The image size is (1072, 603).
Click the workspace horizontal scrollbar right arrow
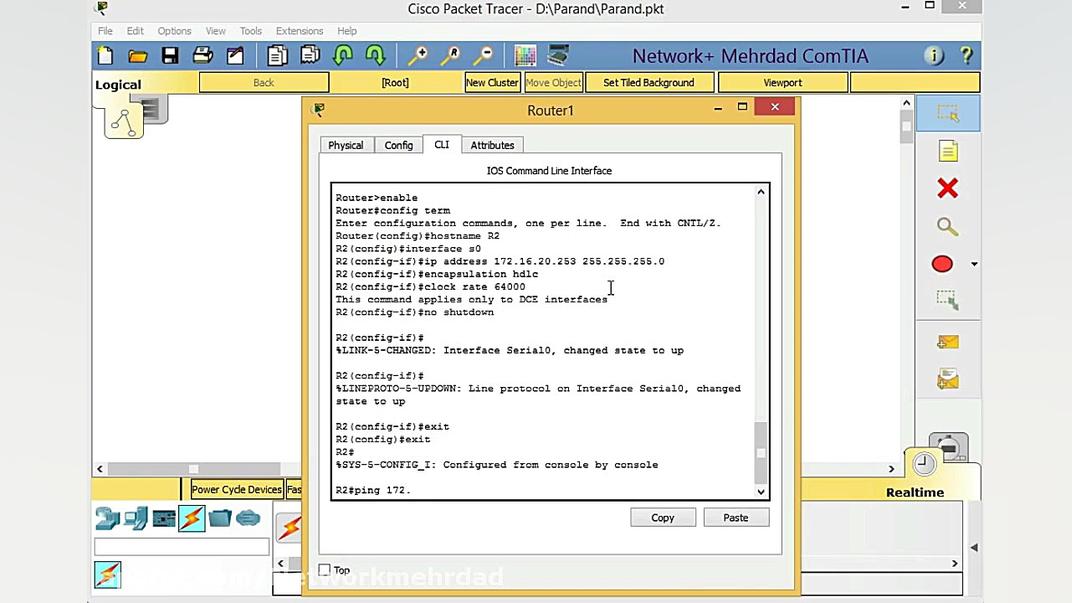click(891, 469)
